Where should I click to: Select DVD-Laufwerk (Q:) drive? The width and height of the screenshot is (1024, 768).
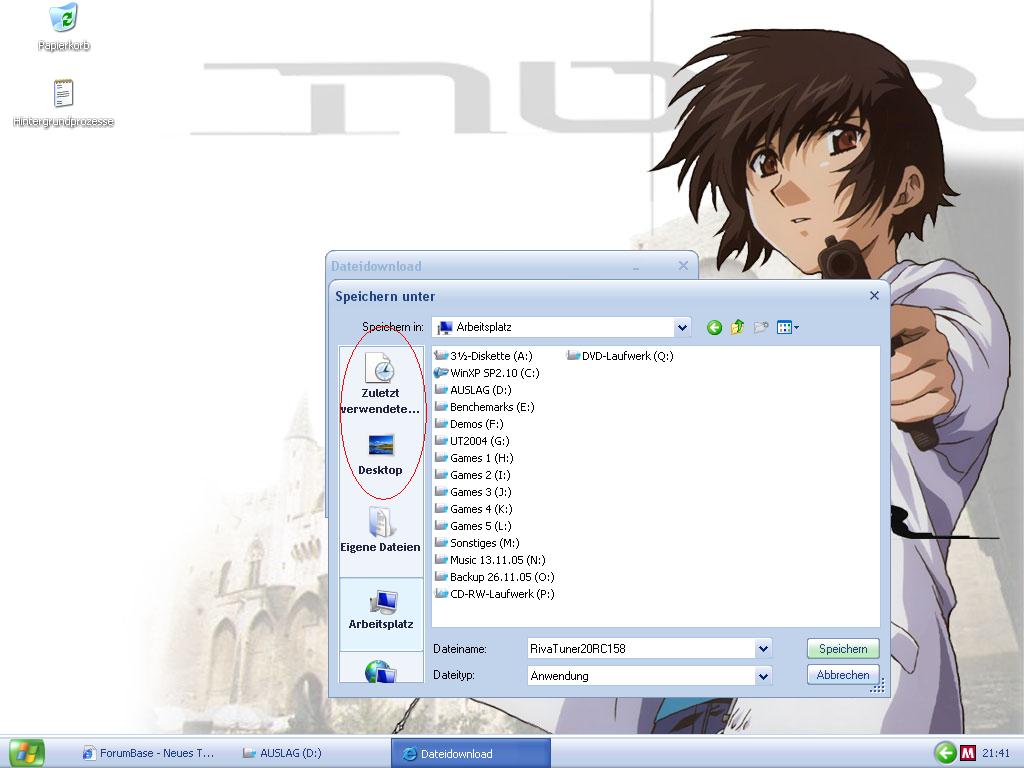[620, 356]
